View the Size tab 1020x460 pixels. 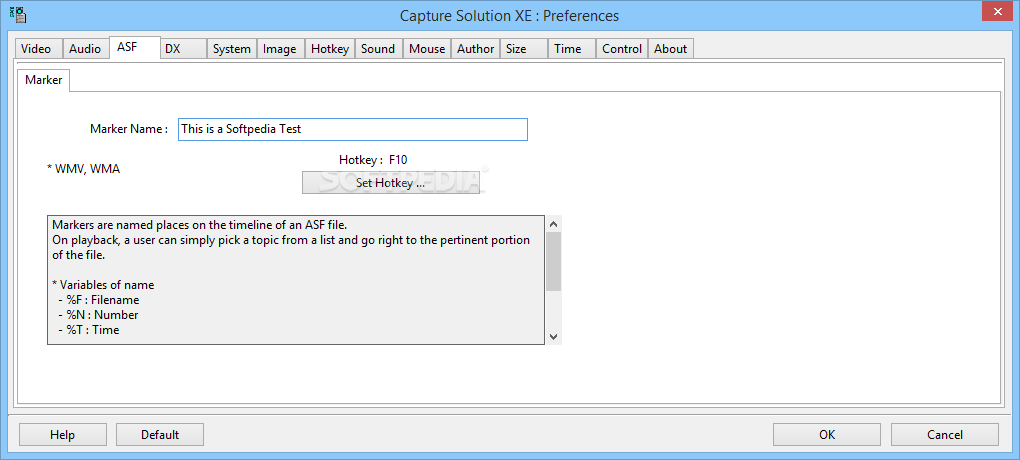516,49
